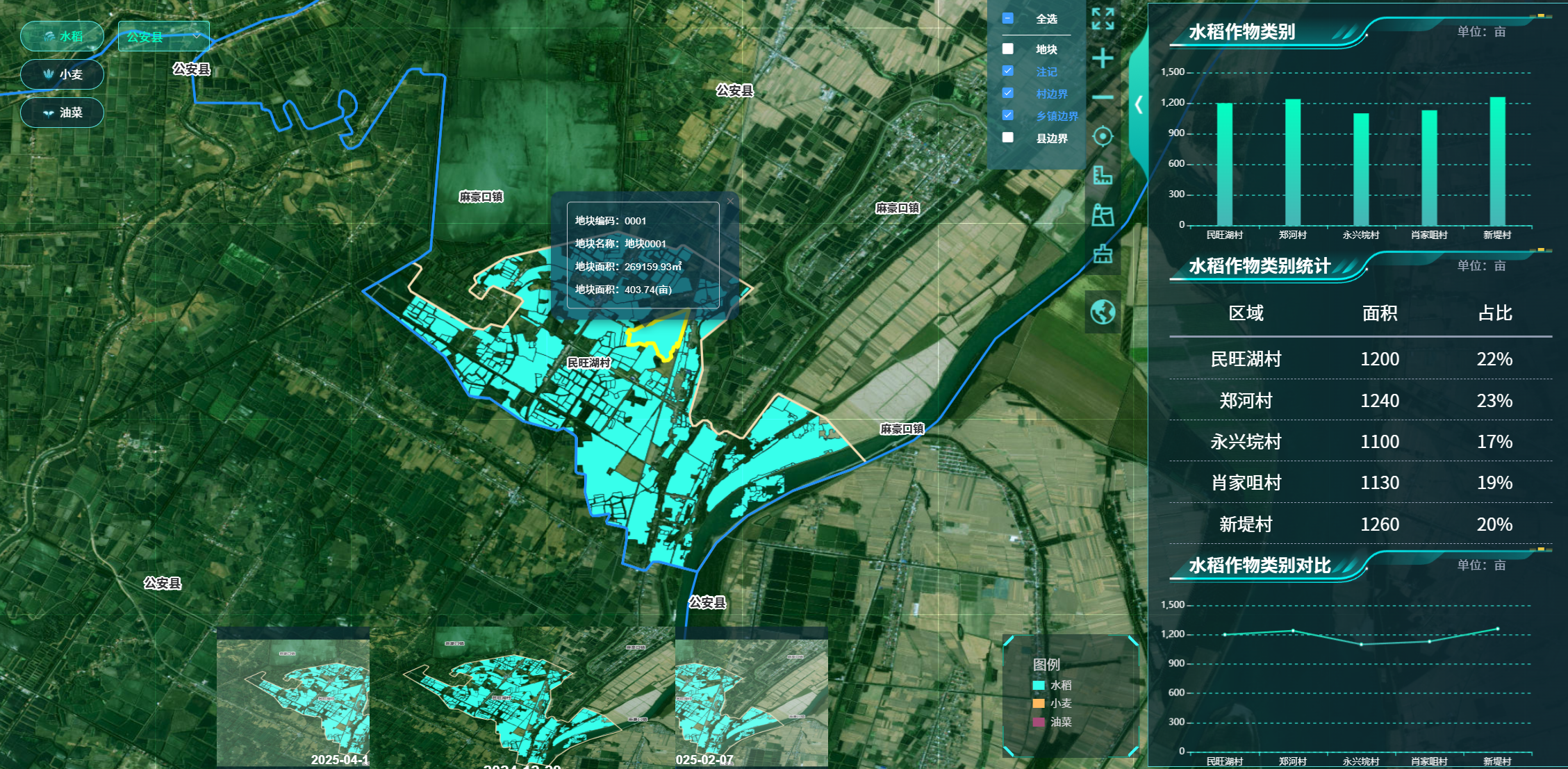Screen dimensions: 1568x769
Task: Toggle the 全选 select-all checkbox
Action: tap(1008, 19)
